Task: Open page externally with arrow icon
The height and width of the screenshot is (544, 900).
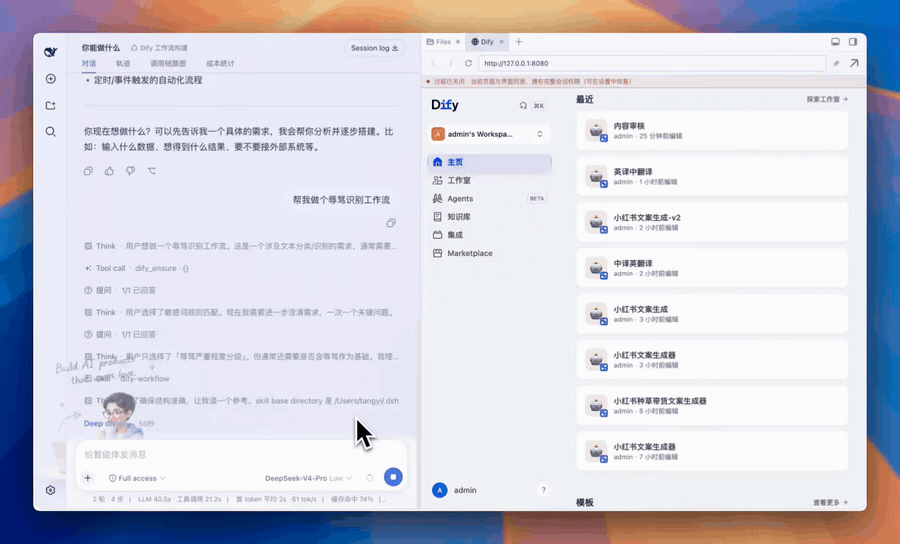Action: coord(854,63)
